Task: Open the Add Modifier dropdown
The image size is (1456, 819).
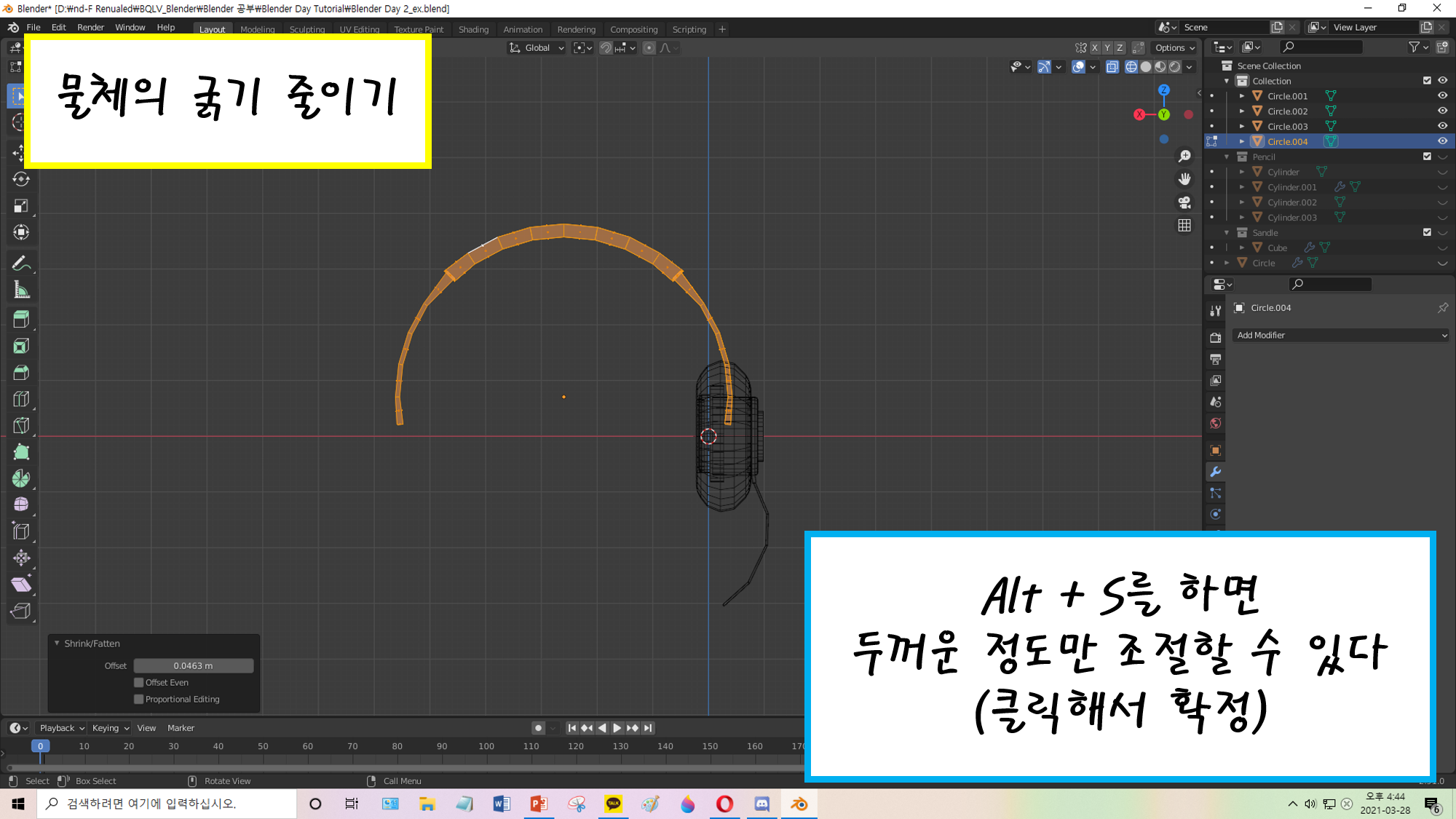Action: click(1341, 336)
